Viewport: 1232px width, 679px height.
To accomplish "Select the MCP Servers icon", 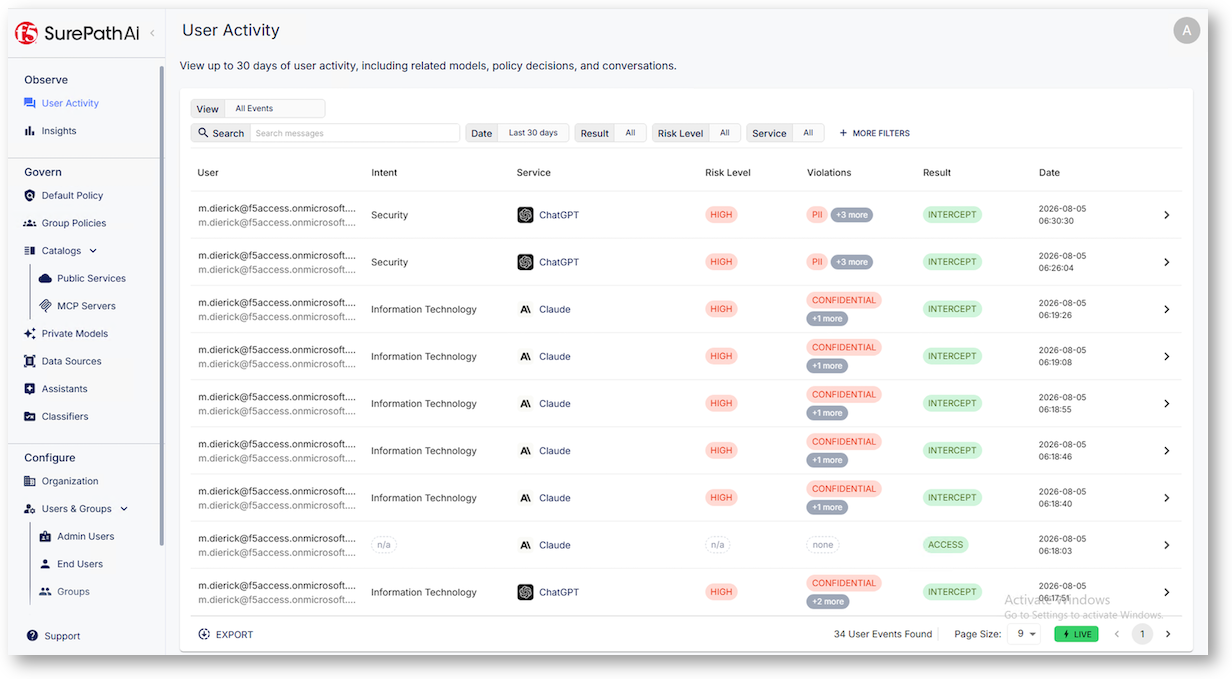I will [x=46, y=306].
